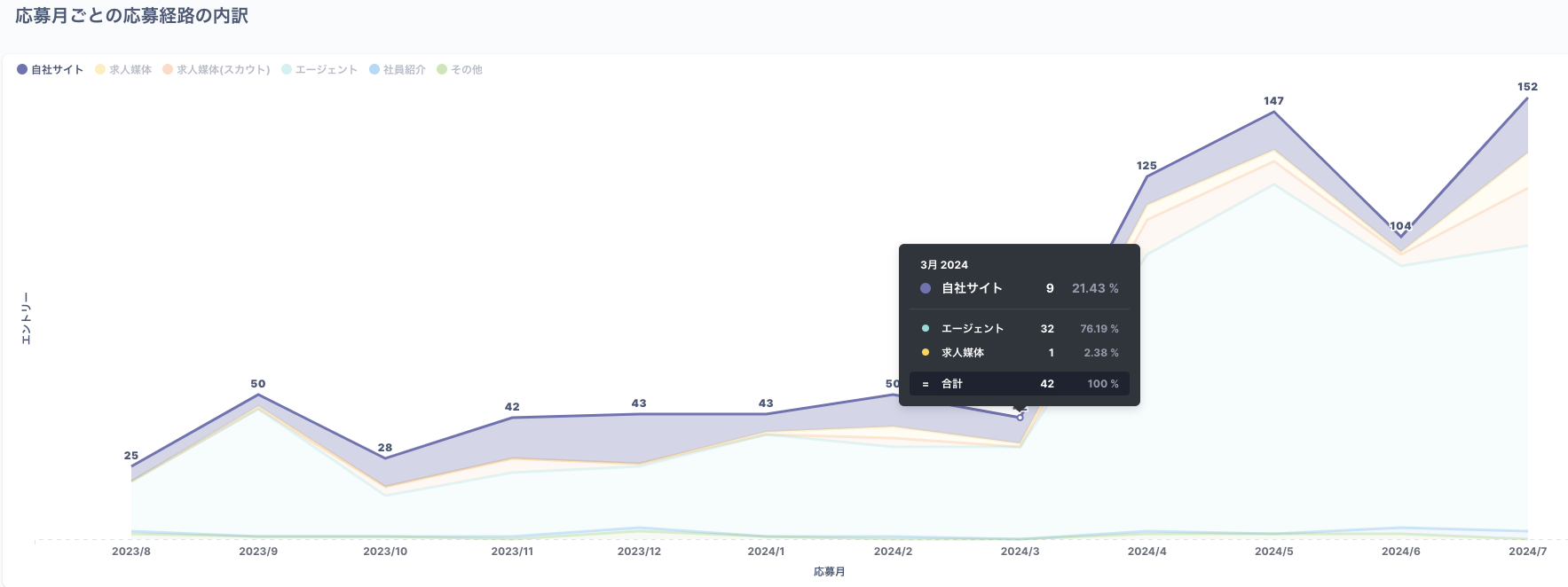Click the 自社サイト row in tooltip
Screen dimensions: 1568x587
click(x=1019, y=288)
